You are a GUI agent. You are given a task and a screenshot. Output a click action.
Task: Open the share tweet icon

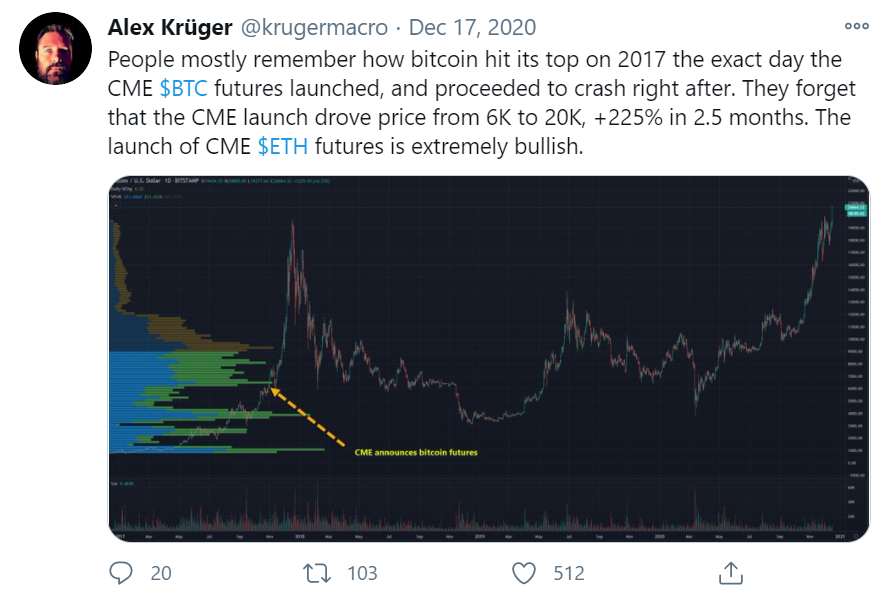(x=731, y=573)
